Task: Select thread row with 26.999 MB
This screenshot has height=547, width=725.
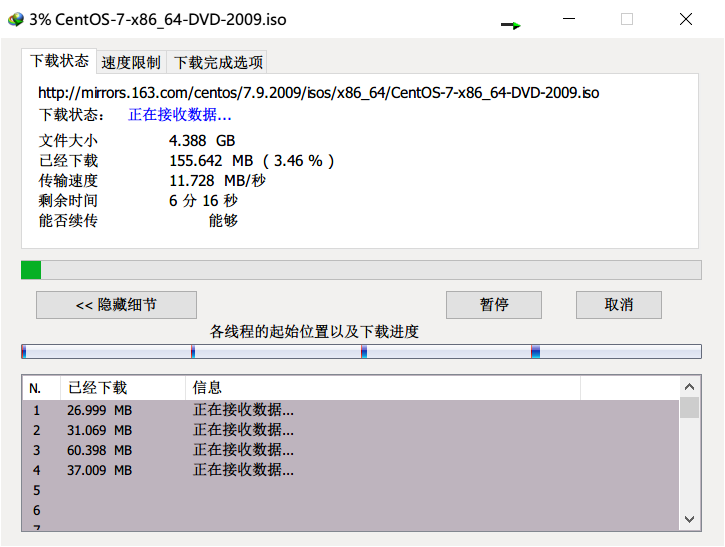Action: click(x=351, y=410)
